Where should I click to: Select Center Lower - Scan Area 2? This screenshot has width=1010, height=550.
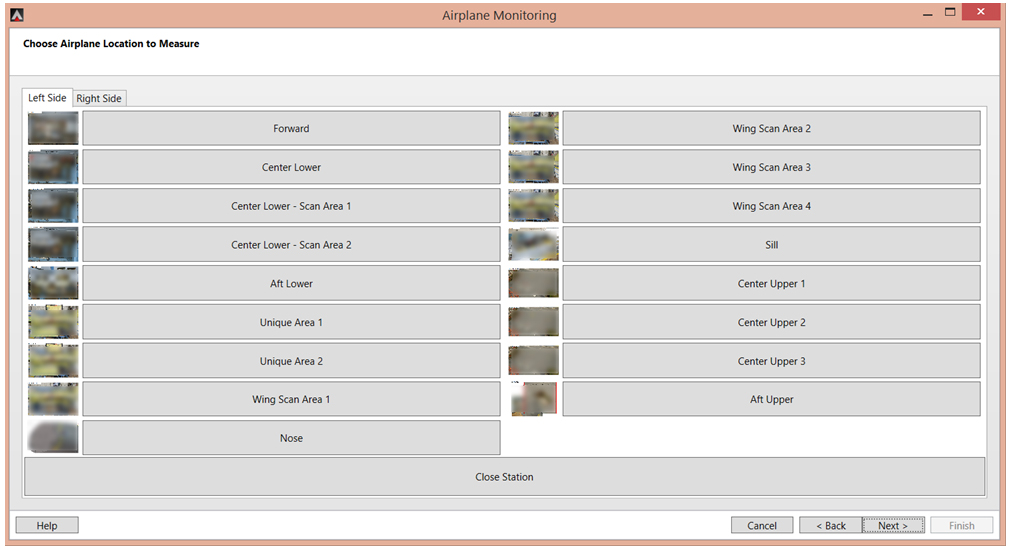point(291,245)
